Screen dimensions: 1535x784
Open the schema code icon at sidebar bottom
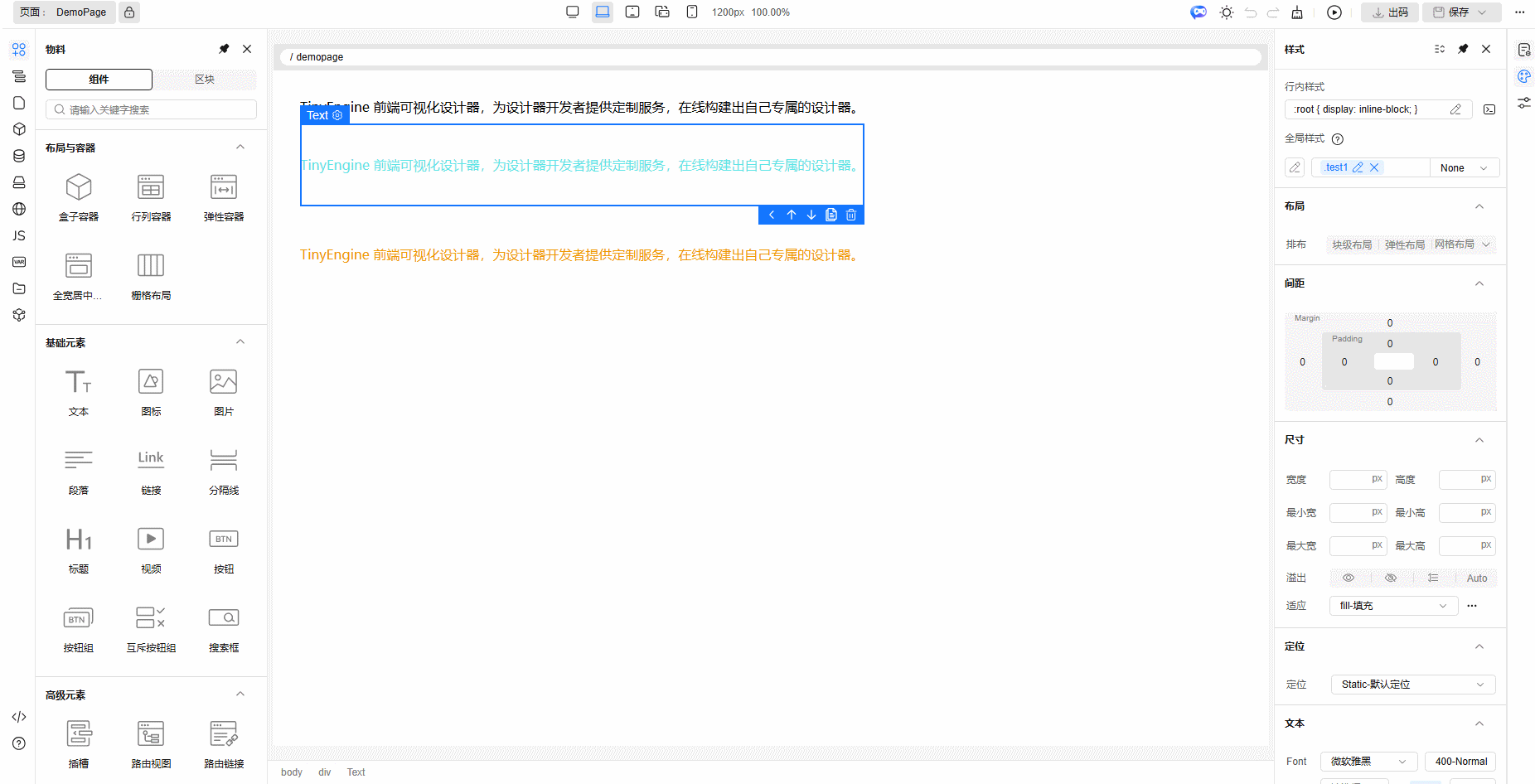pos(19,717)
